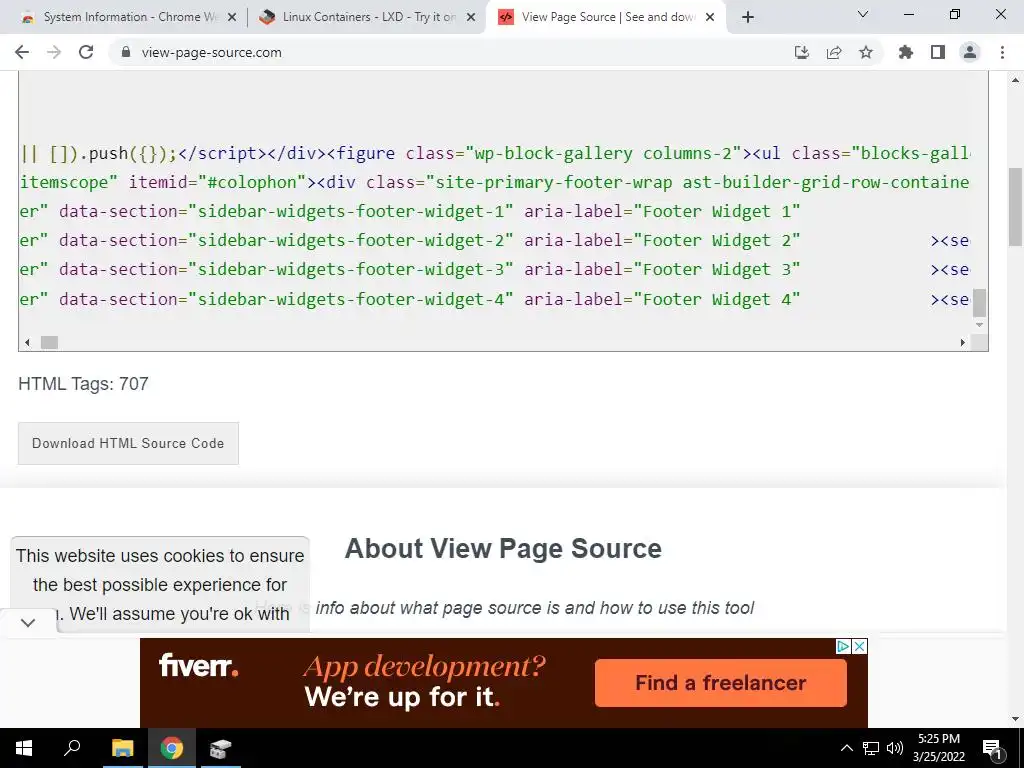Click the HTML Tags: 707 text
Screen dimensions: 1024x768
pos(84,384)
